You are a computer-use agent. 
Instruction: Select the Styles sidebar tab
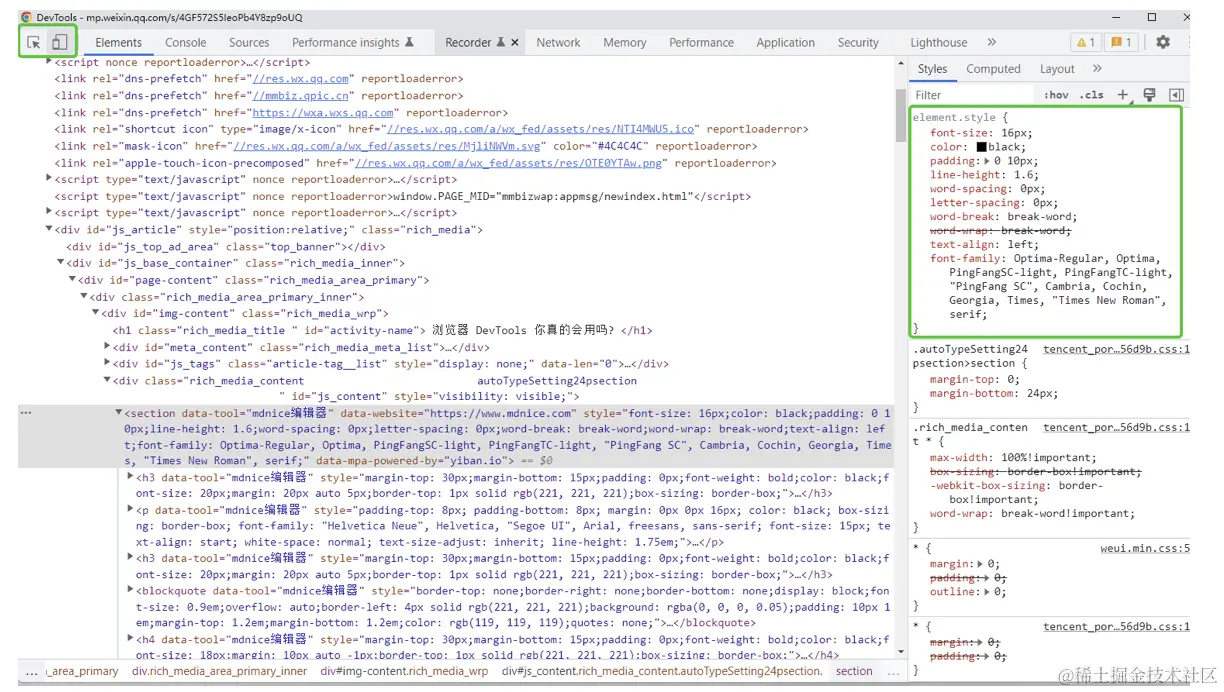point(932,69)
